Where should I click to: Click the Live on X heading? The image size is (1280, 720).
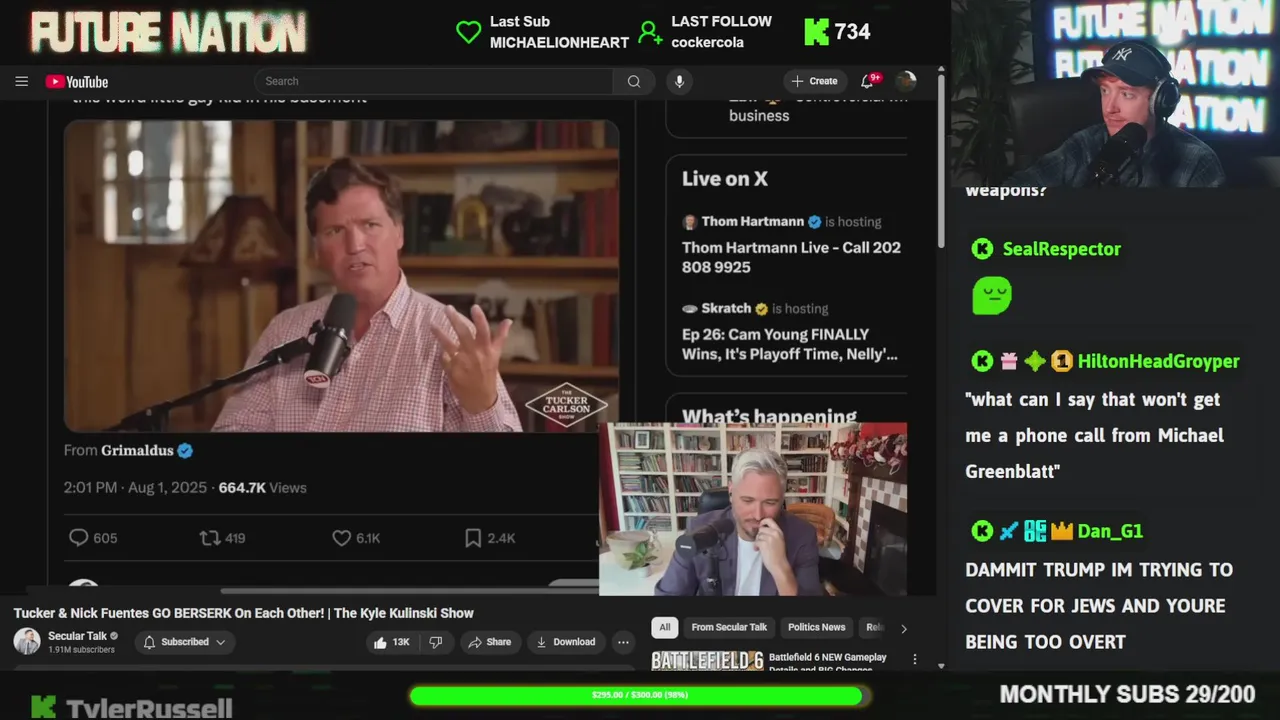(x=724, y=179)
